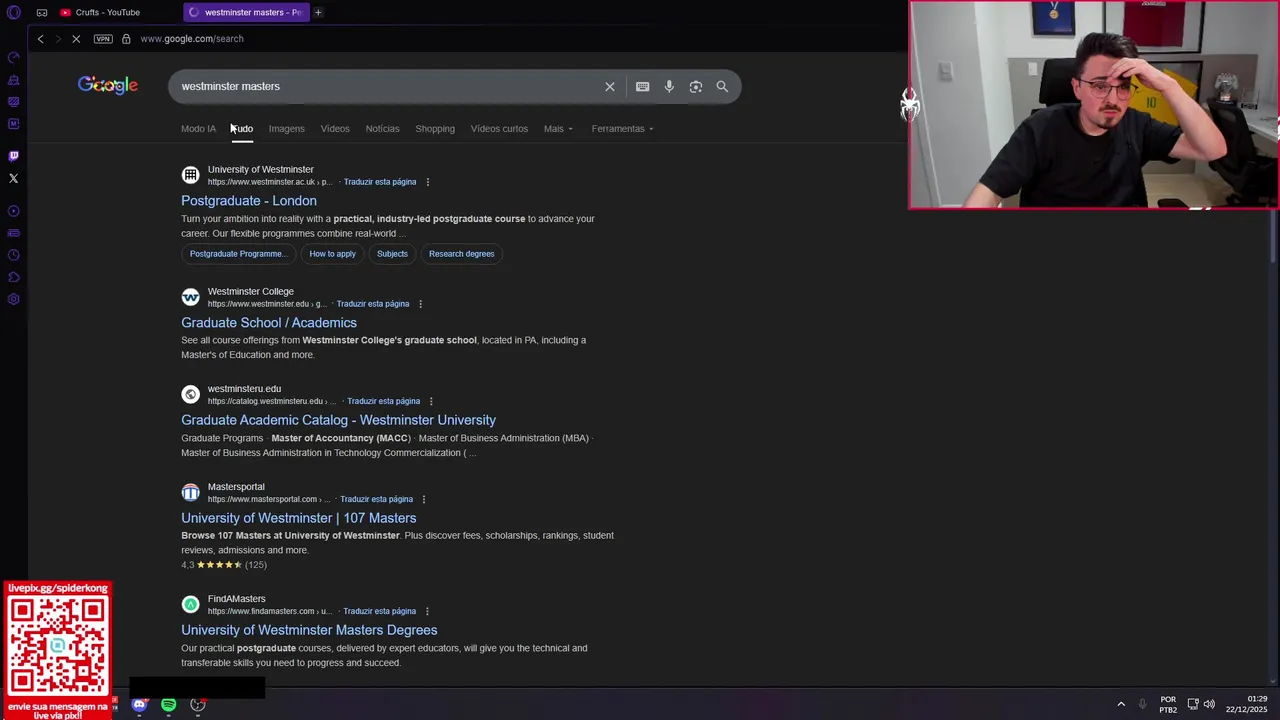Select westminster masters browser tab
Screen dimensions: 1280x720
pos(245,12)
